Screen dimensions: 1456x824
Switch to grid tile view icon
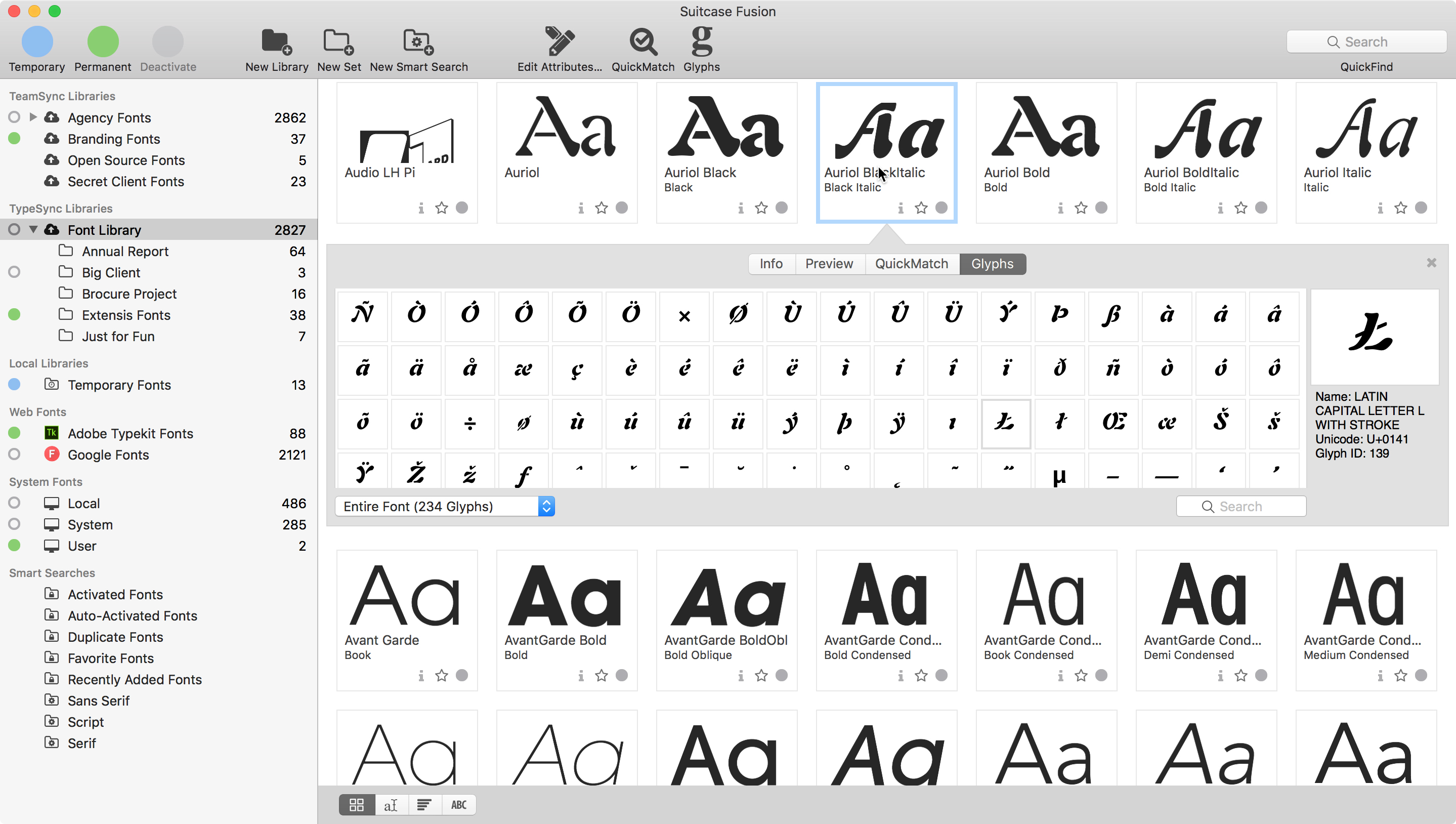pyautogui.click(x=356, y=804)
